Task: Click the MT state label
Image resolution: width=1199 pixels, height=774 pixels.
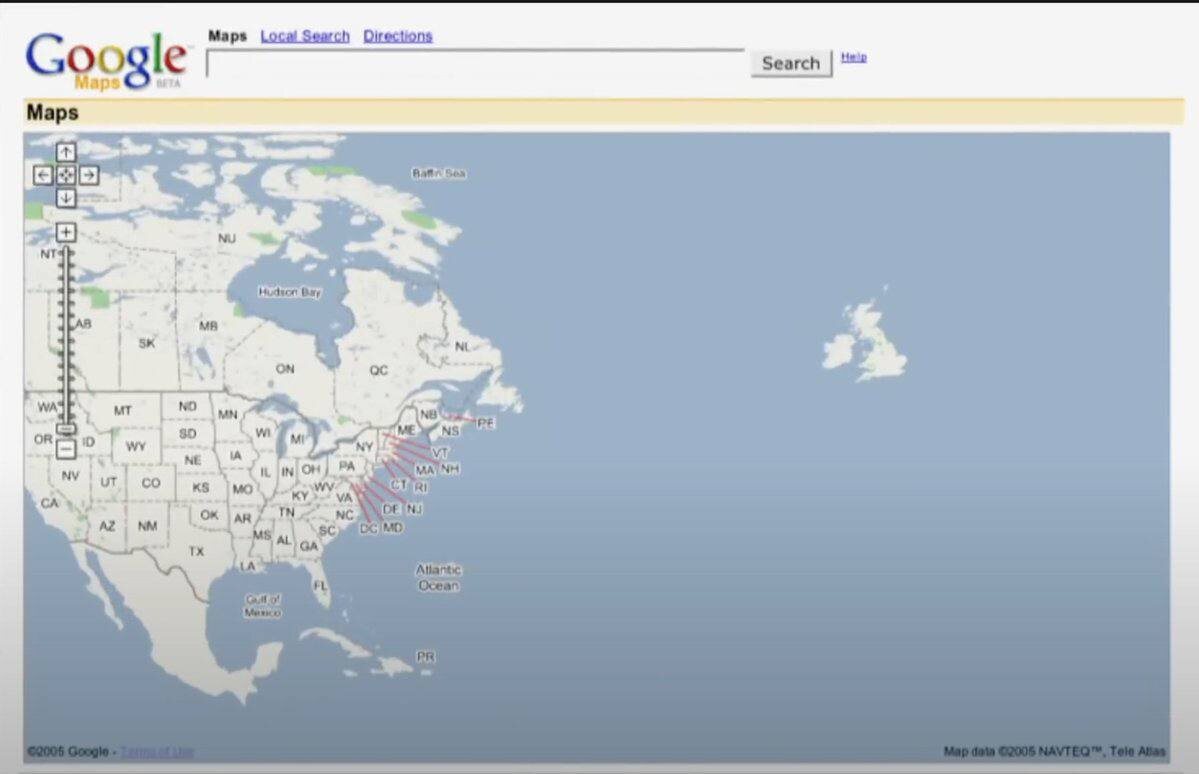Action: (122, 411)
